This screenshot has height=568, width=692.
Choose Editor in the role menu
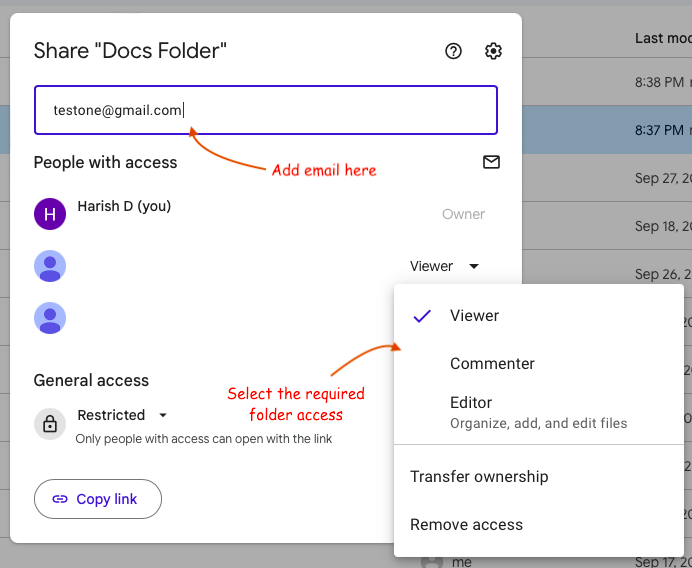(x=538, y=412)
